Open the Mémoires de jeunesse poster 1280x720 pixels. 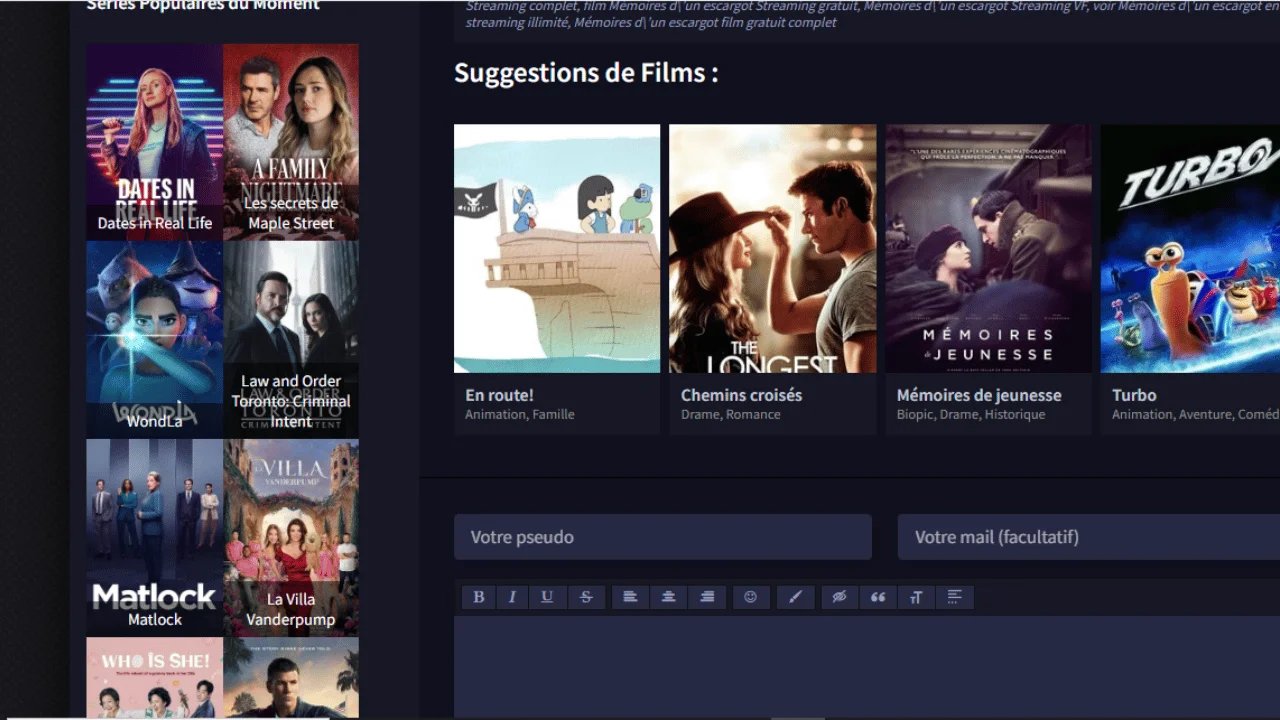point(988,248)
